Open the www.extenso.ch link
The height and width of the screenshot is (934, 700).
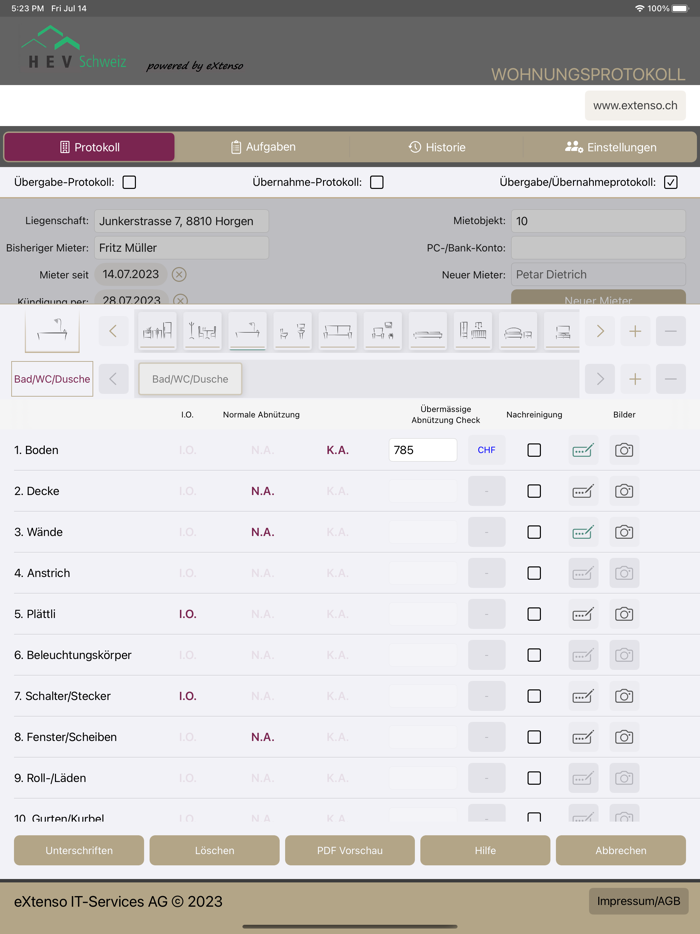tap(635, 105)
